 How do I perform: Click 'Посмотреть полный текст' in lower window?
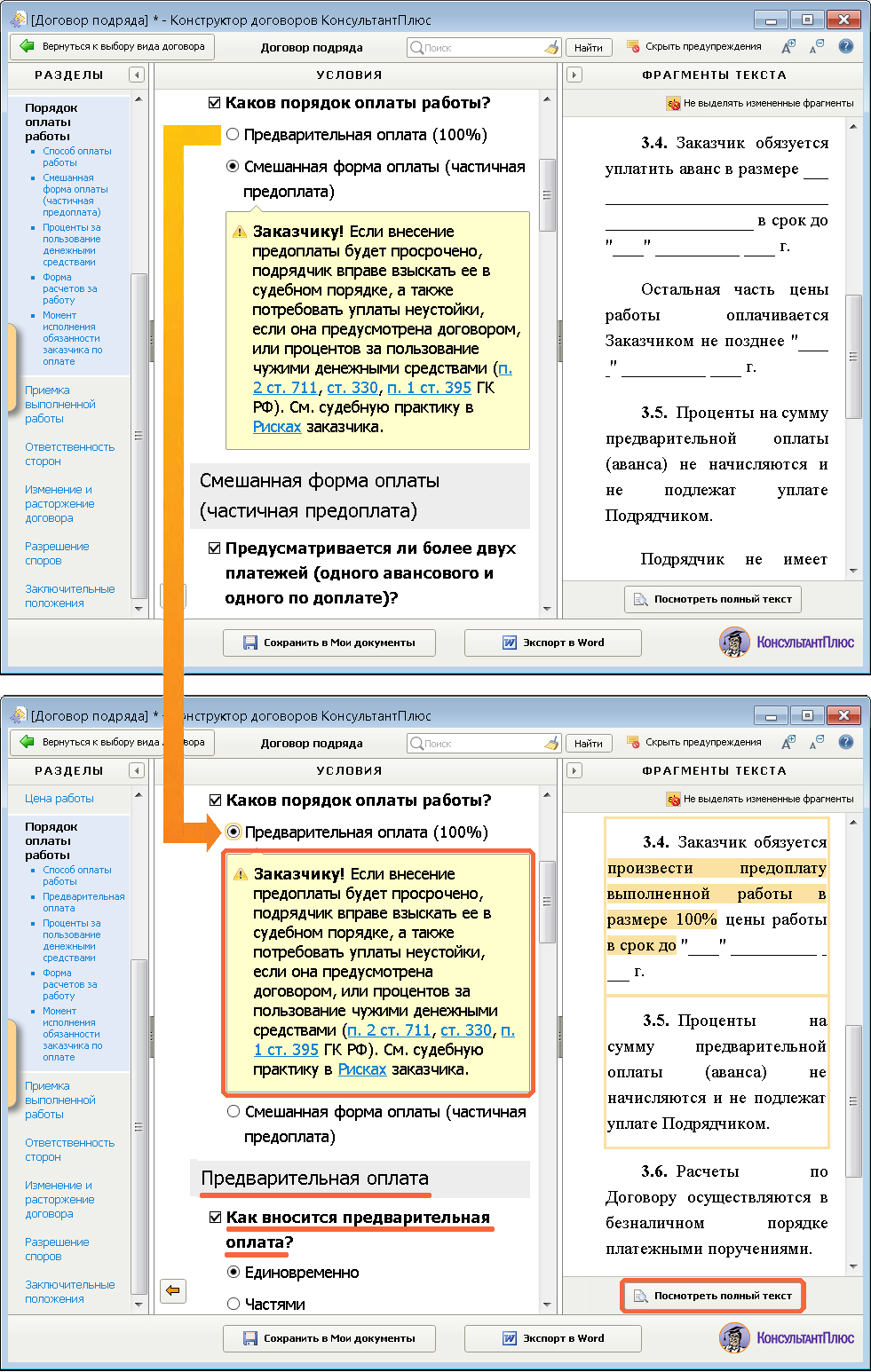pos(713,1296)
